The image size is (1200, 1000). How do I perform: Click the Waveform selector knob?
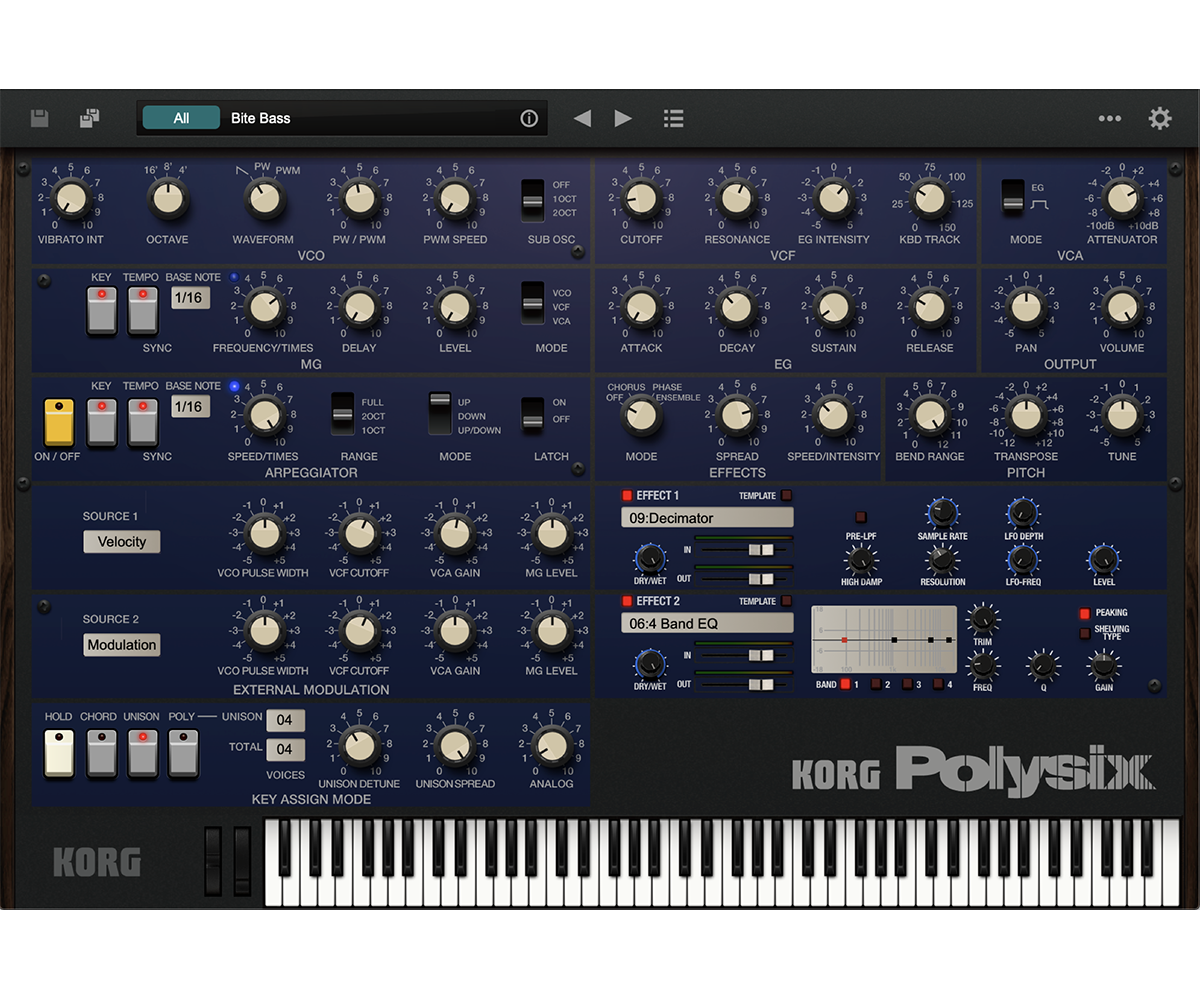[264, 199]
